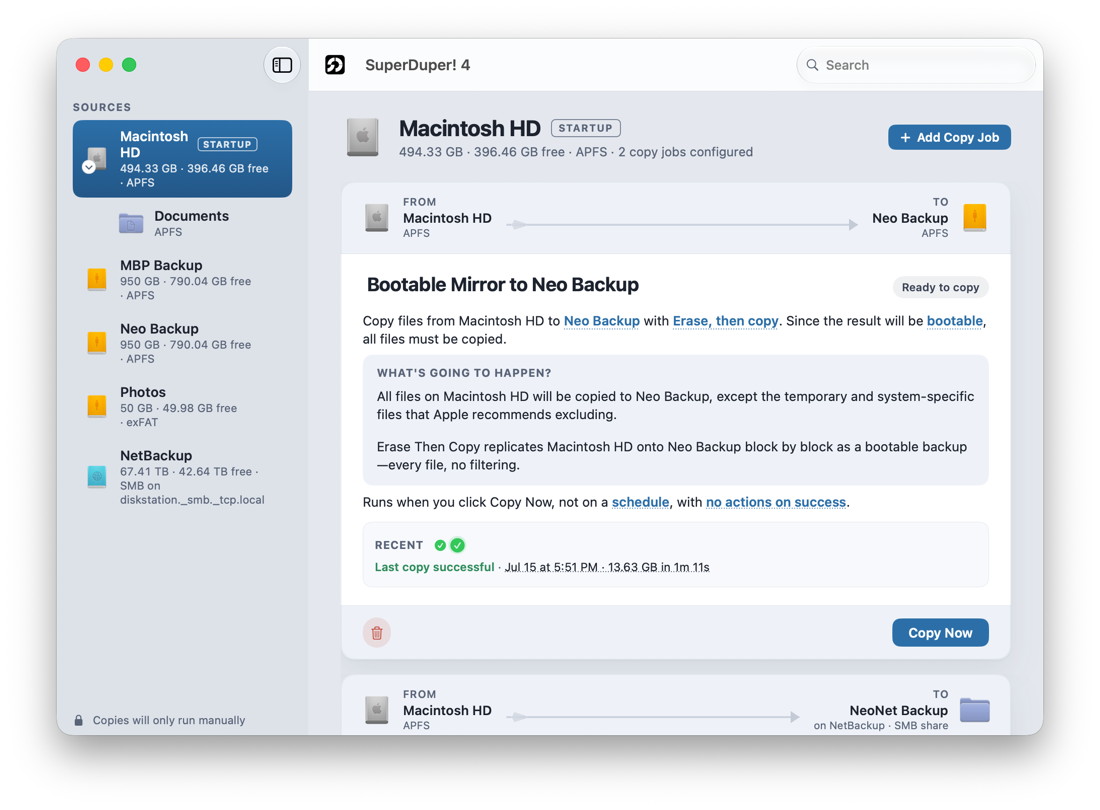Screen dimensions: 1100x810
Task: Click the SuperDuper! app logo icon
Action: click(335, 65)
